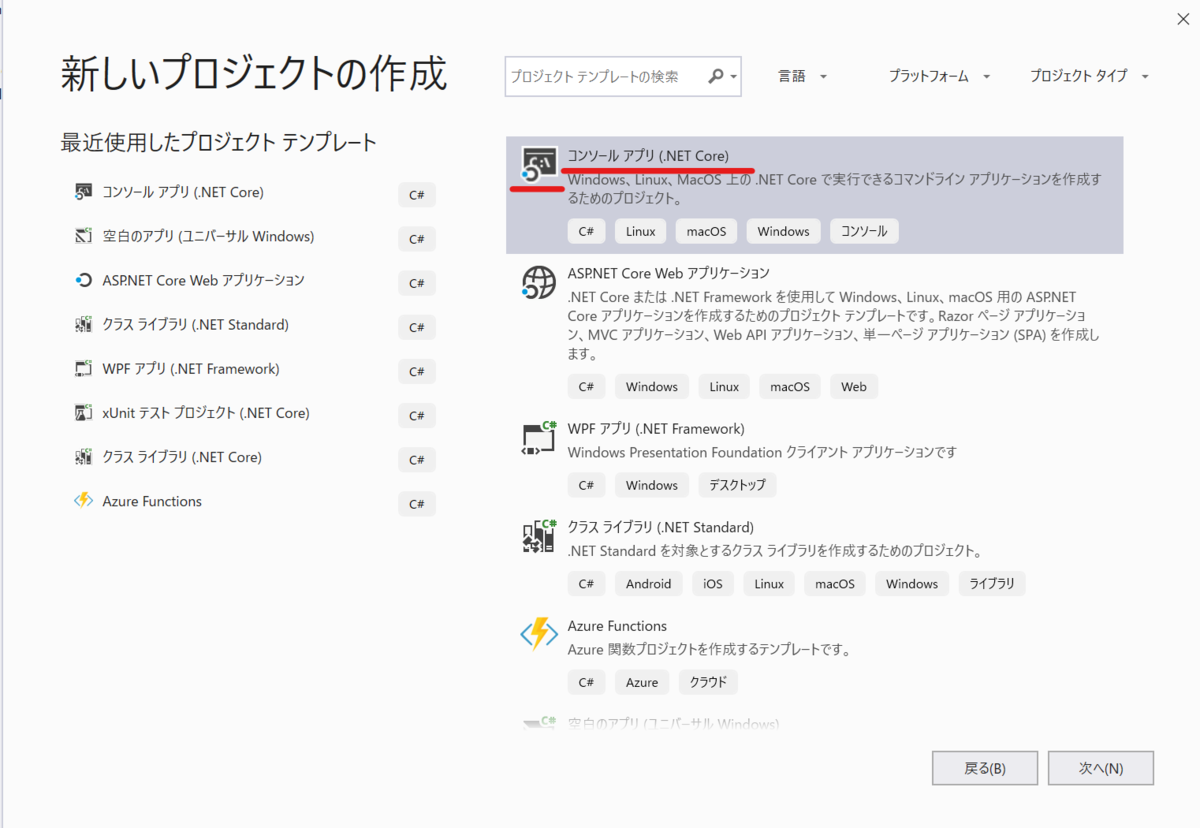Screen dimensions: 1200x828
Task: Select コンソール アプリ (.NET Core) template title
Action: pos(648,155)
